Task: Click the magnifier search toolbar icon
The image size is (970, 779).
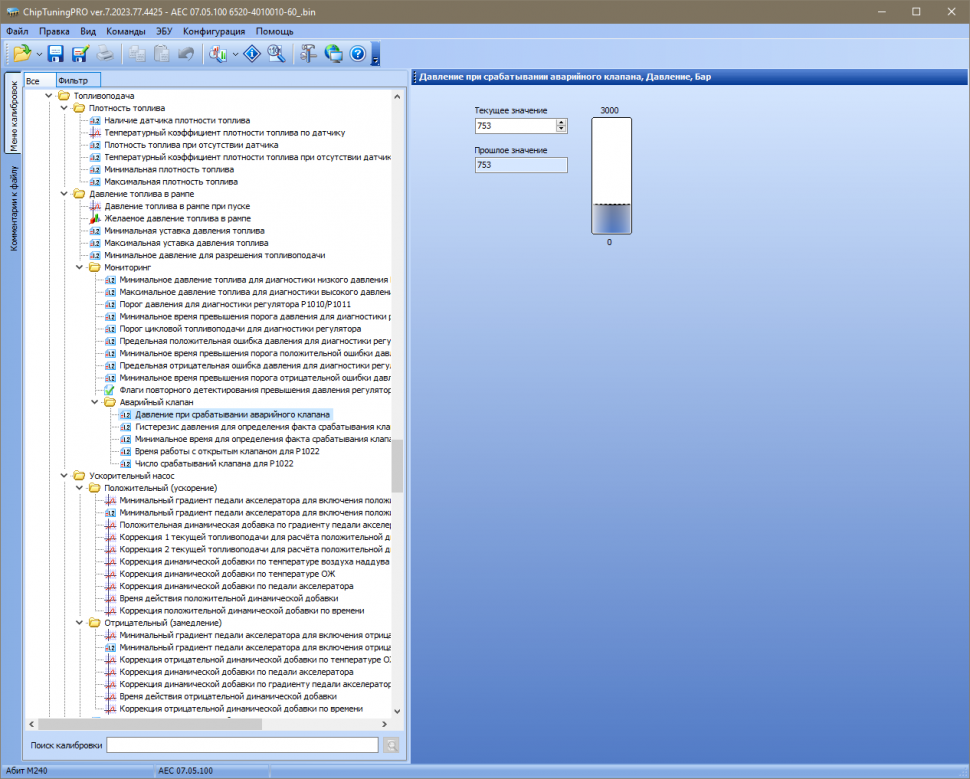Action: pos(277,54)
